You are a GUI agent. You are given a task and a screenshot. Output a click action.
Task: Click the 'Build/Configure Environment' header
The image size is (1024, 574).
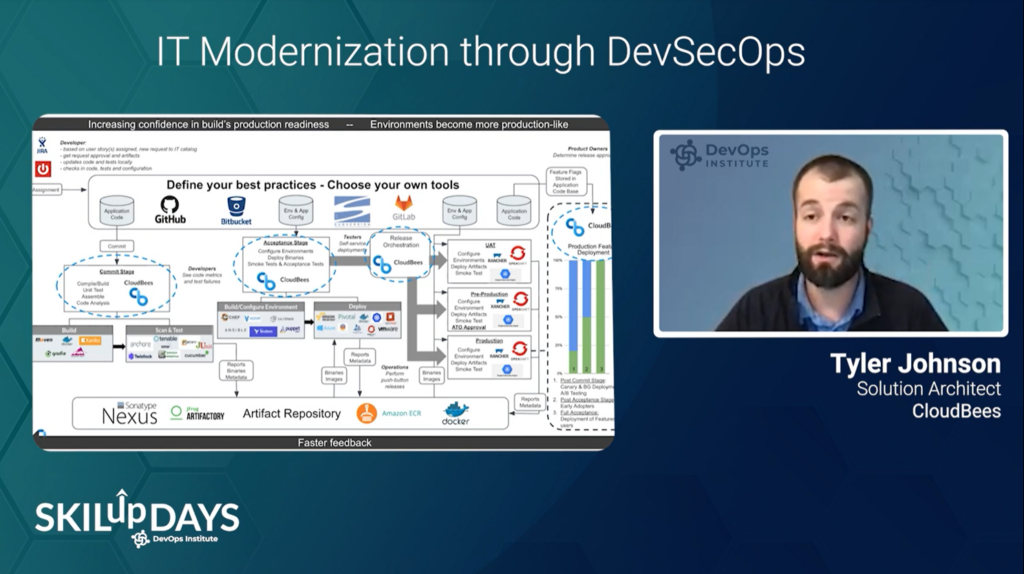coord(261,306)
